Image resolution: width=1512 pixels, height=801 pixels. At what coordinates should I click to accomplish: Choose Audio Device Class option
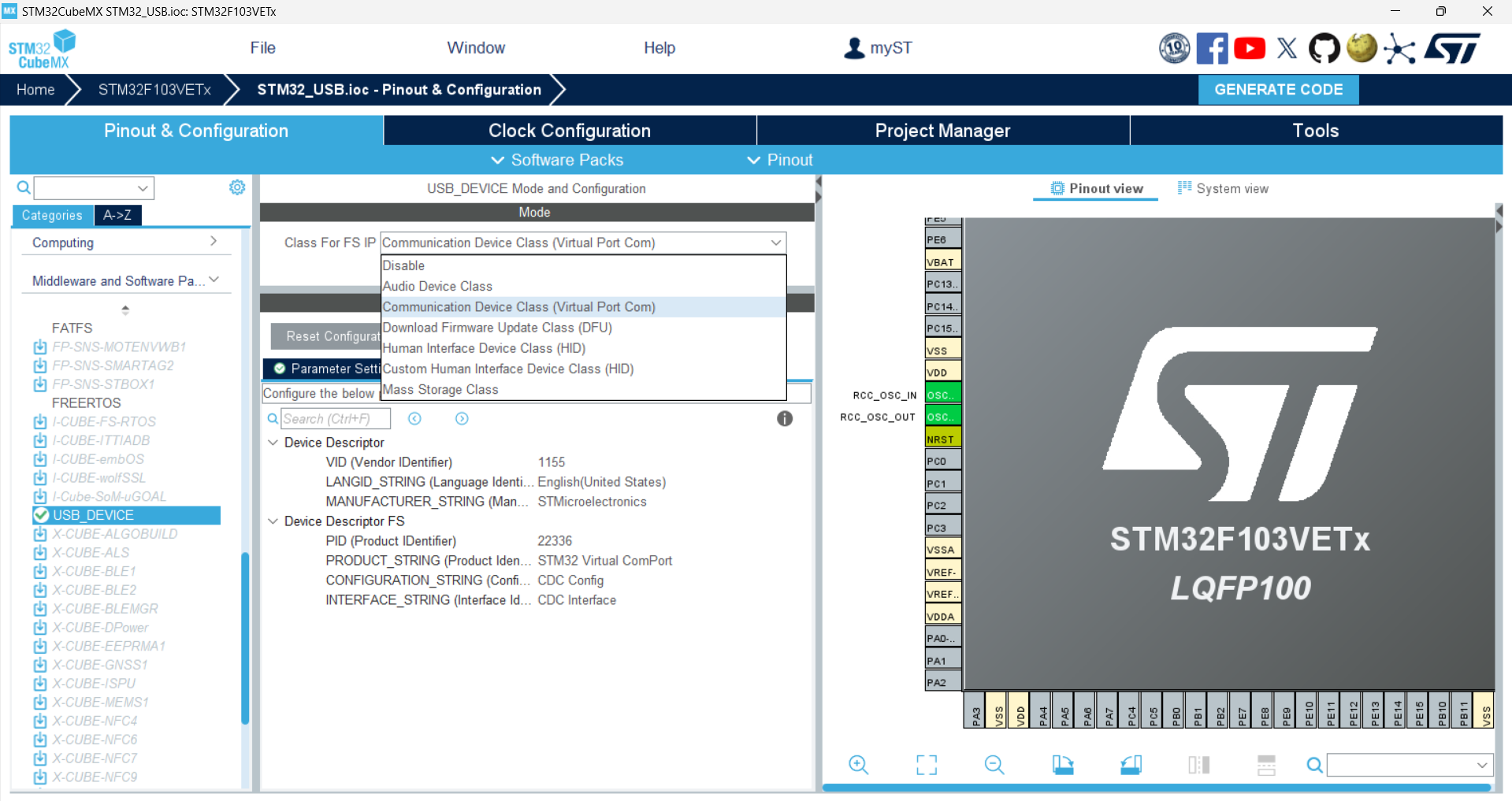pyautogui.click(x=583, y=287)
